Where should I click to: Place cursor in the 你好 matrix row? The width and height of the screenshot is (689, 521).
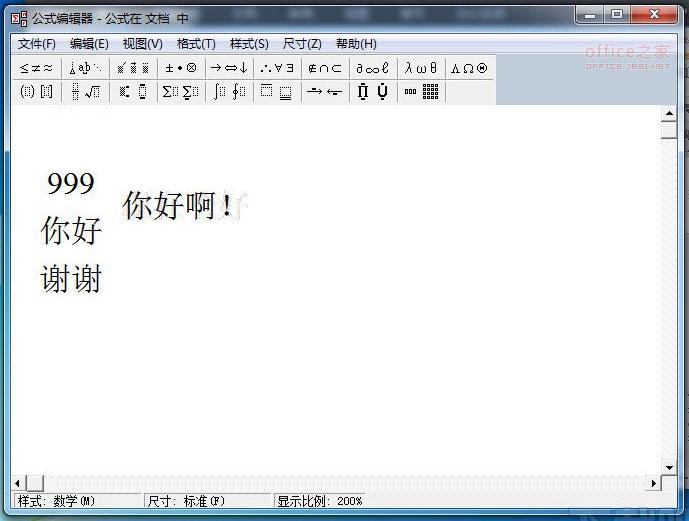coord(71,230)
